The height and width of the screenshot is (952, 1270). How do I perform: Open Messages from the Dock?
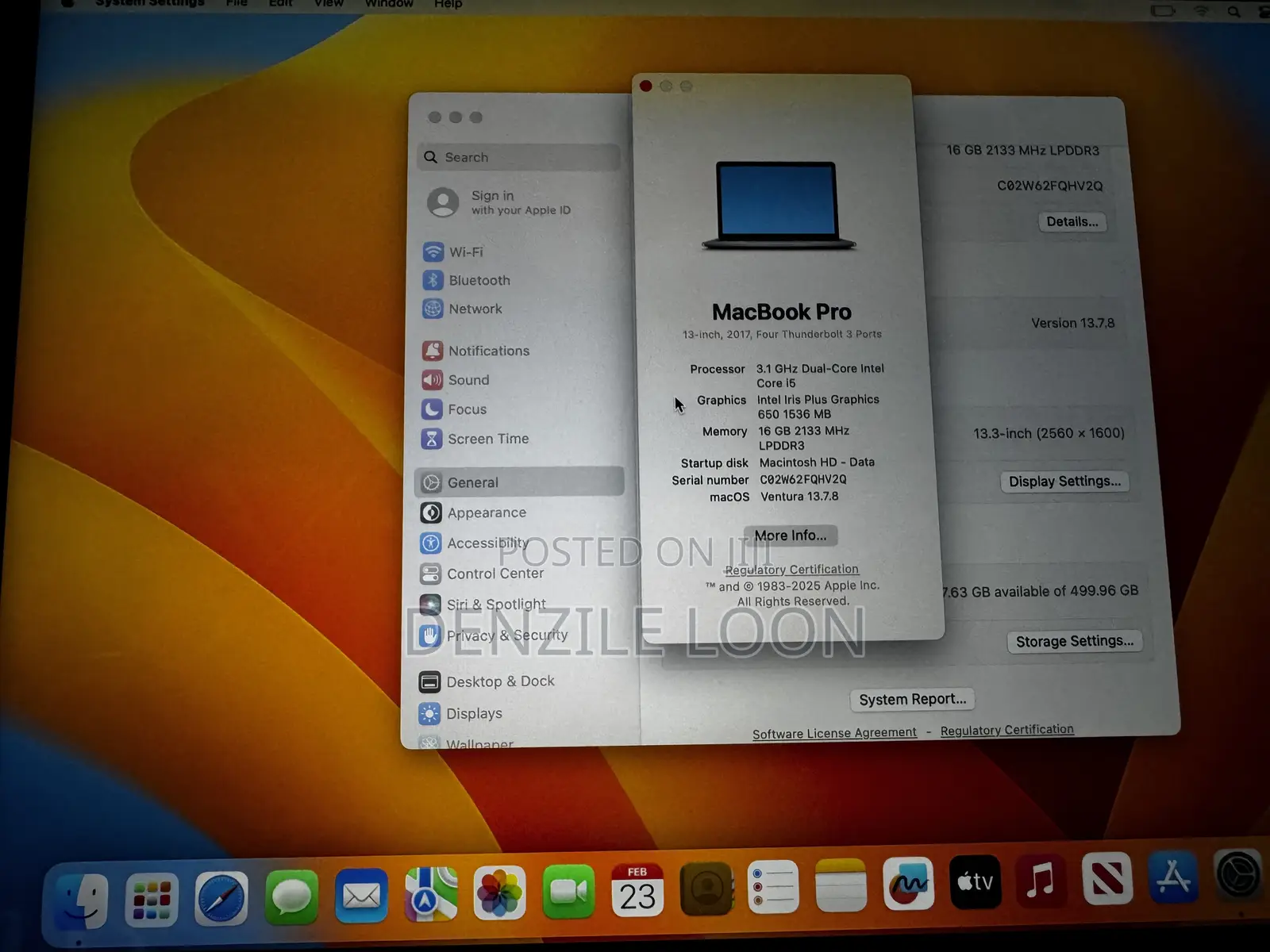[x=291, y=897]
